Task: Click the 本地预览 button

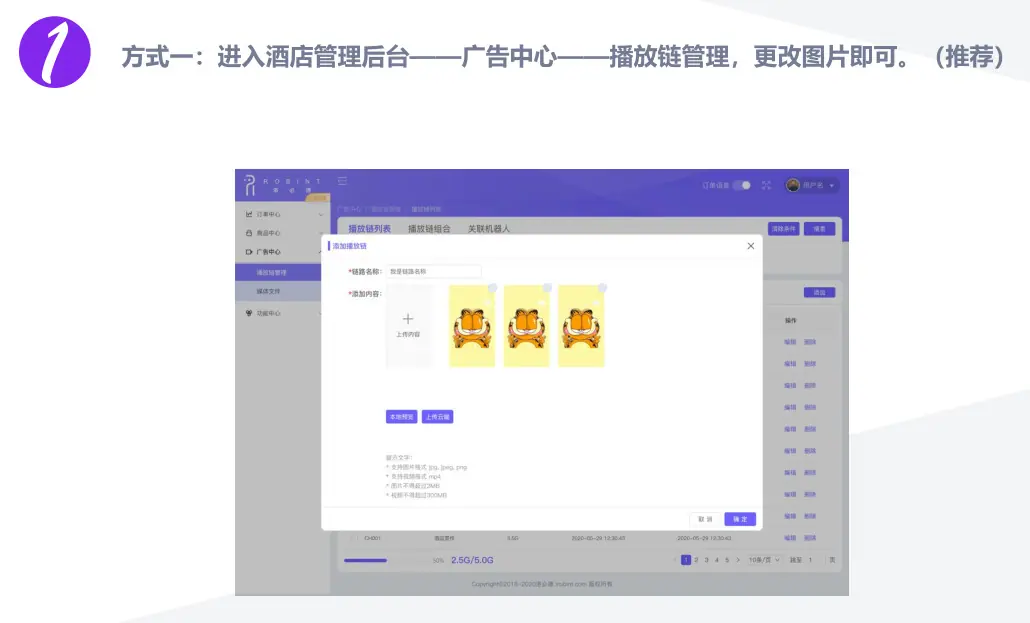Action: (x=401, y=417)
